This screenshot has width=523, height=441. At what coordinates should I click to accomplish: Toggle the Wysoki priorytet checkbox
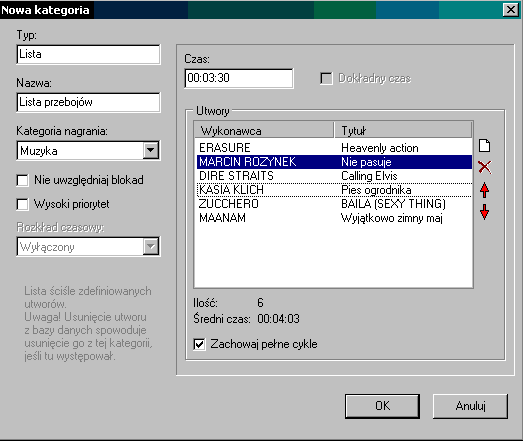coord(22,204)
